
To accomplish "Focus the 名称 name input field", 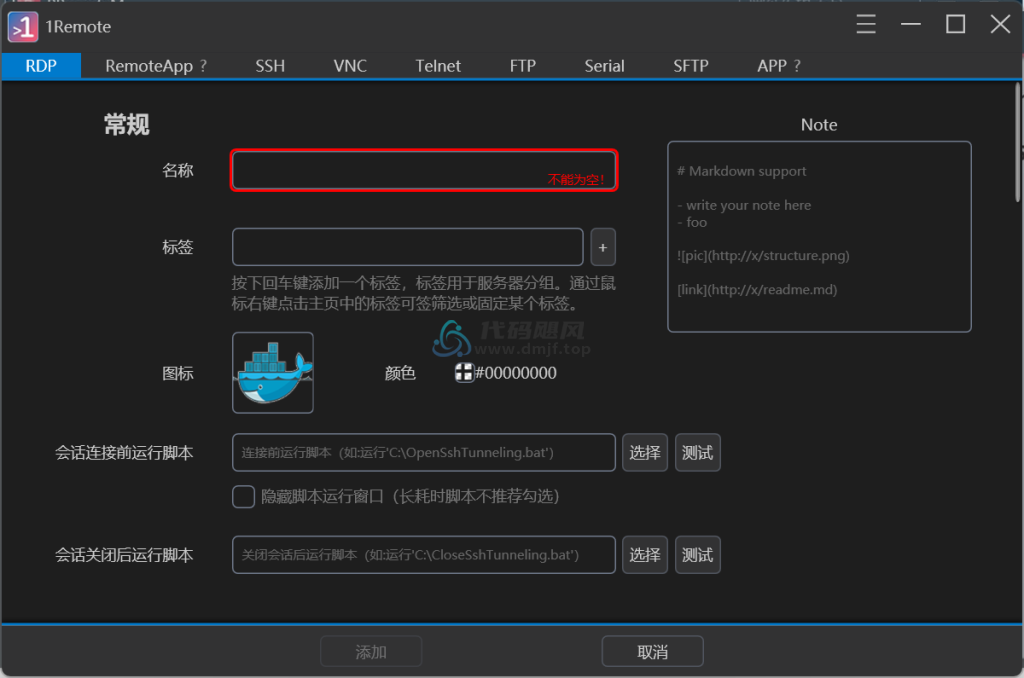I will (424, 170).
